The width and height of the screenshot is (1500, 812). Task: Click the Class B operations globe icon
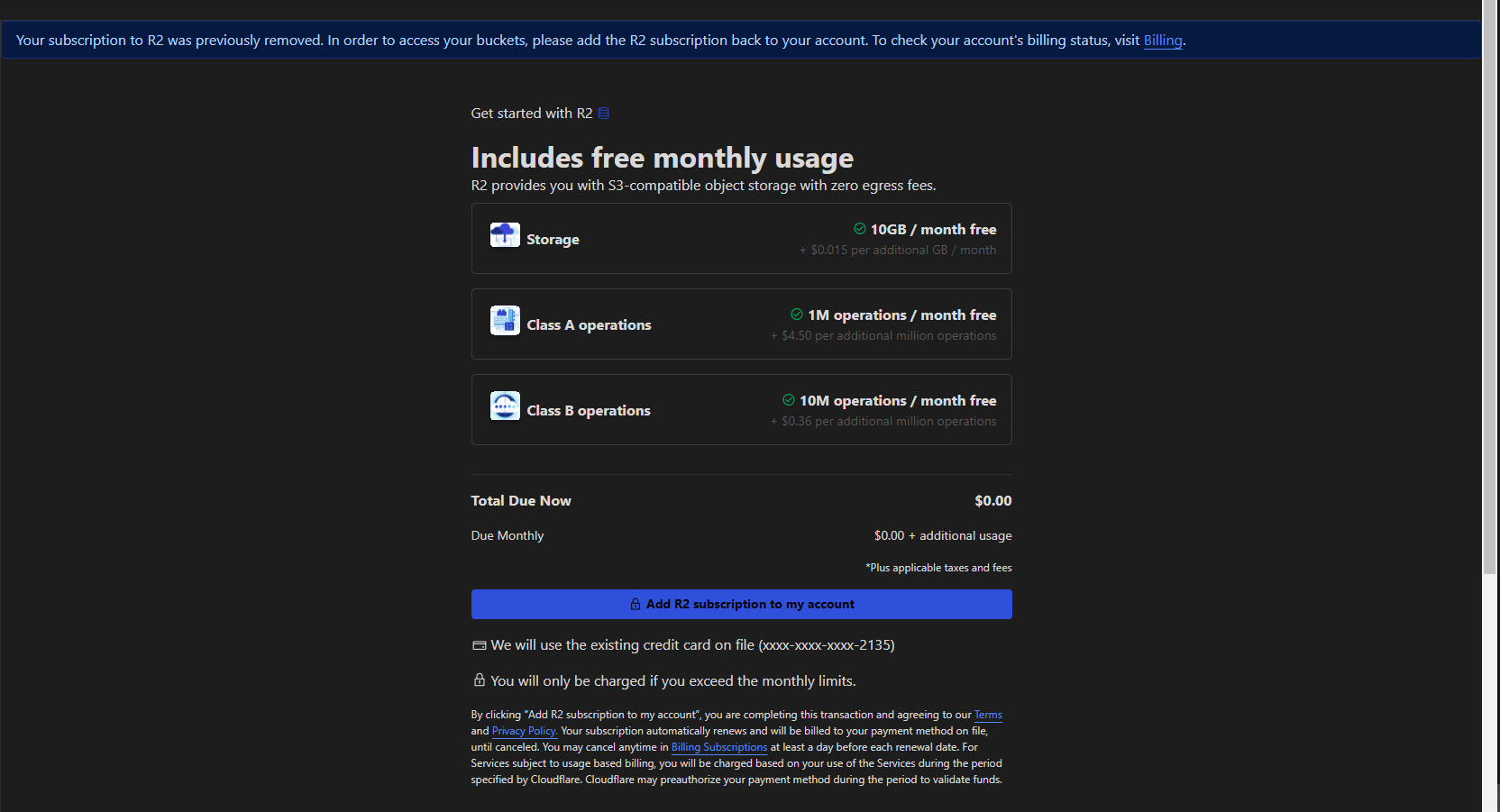[x=505, y=405]
